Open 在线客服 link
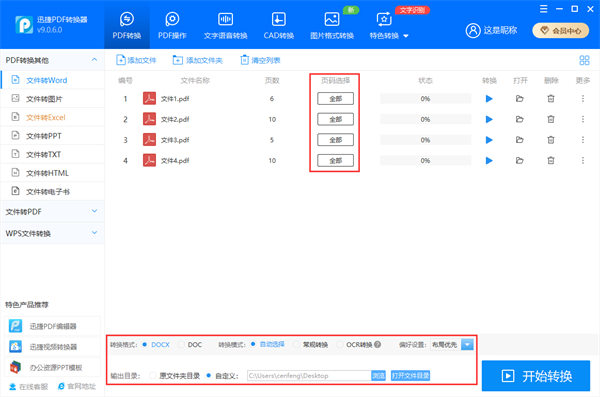Image resolution: width=600 pixels, height=397 pixels. pyautogui.click(x=29, y=387)
